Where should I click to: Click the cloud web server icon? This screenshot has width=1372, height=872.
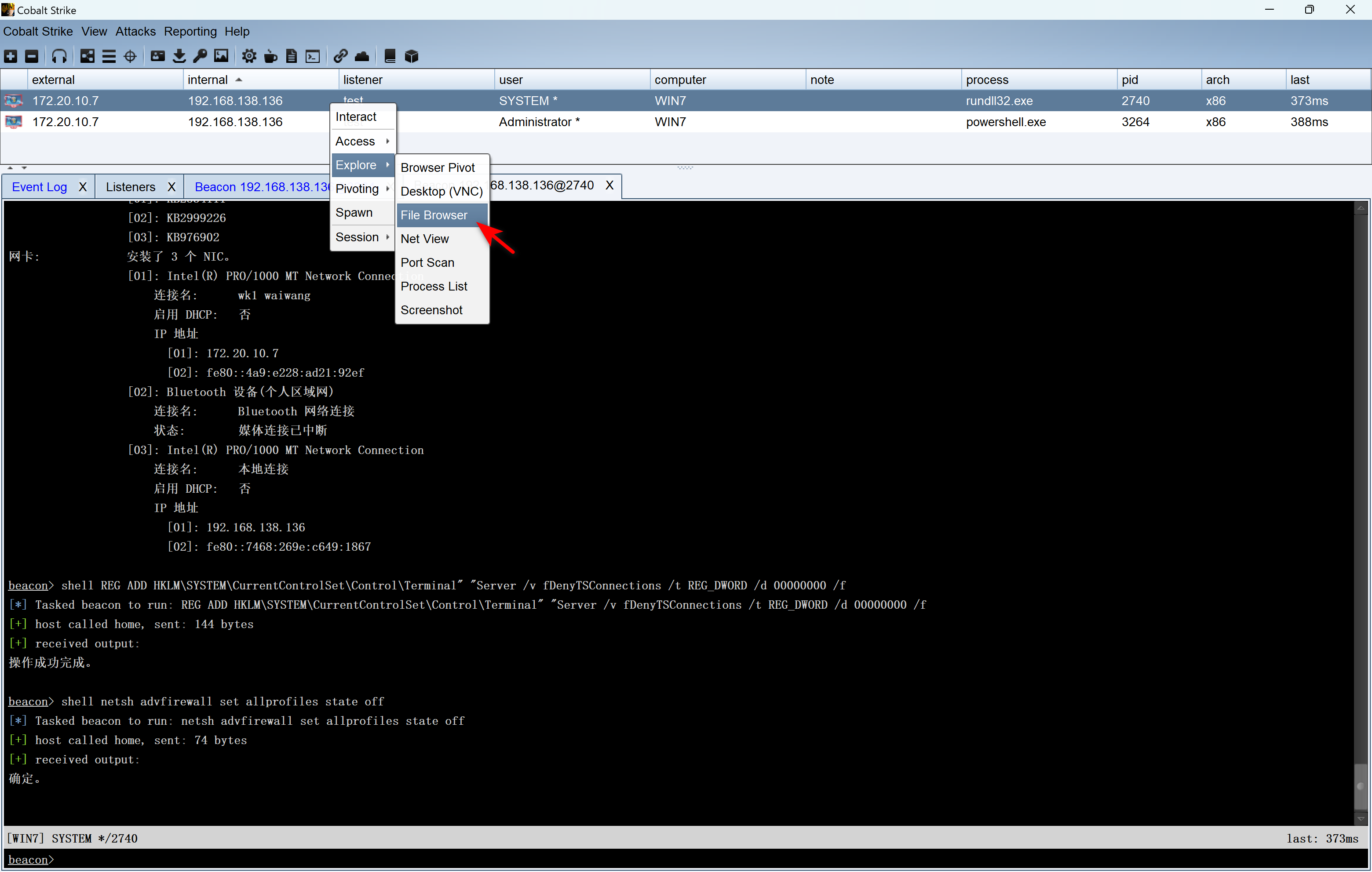[362, 56]
